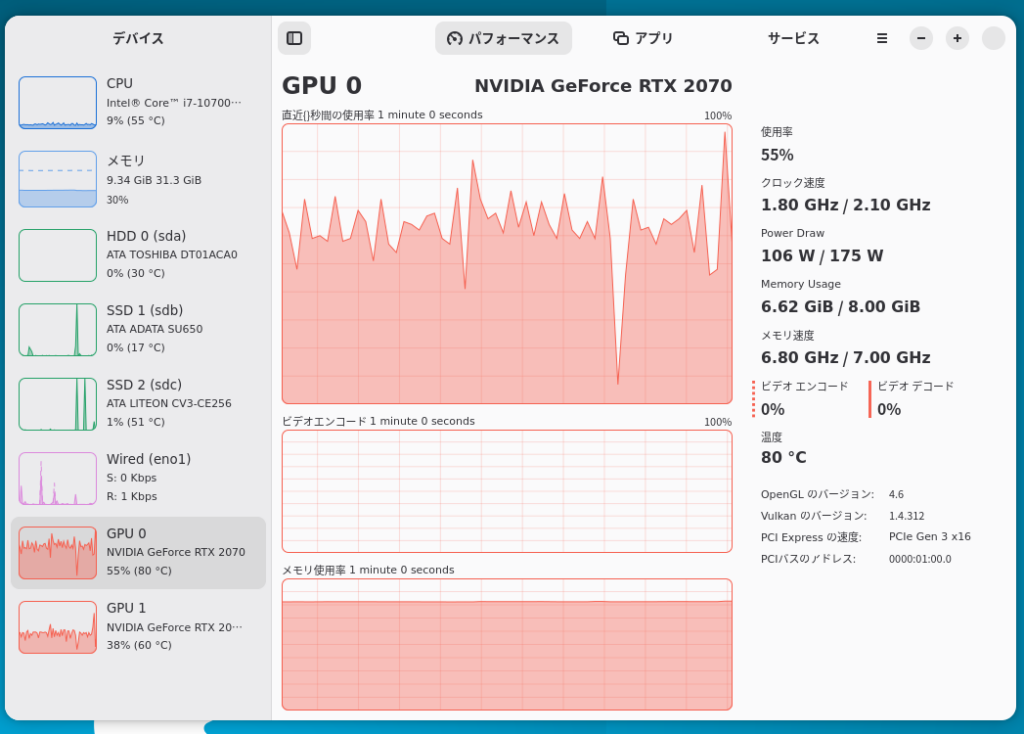
Task: Click the ビデオ エンコード dotted legend marker
Action: point(754,399)
